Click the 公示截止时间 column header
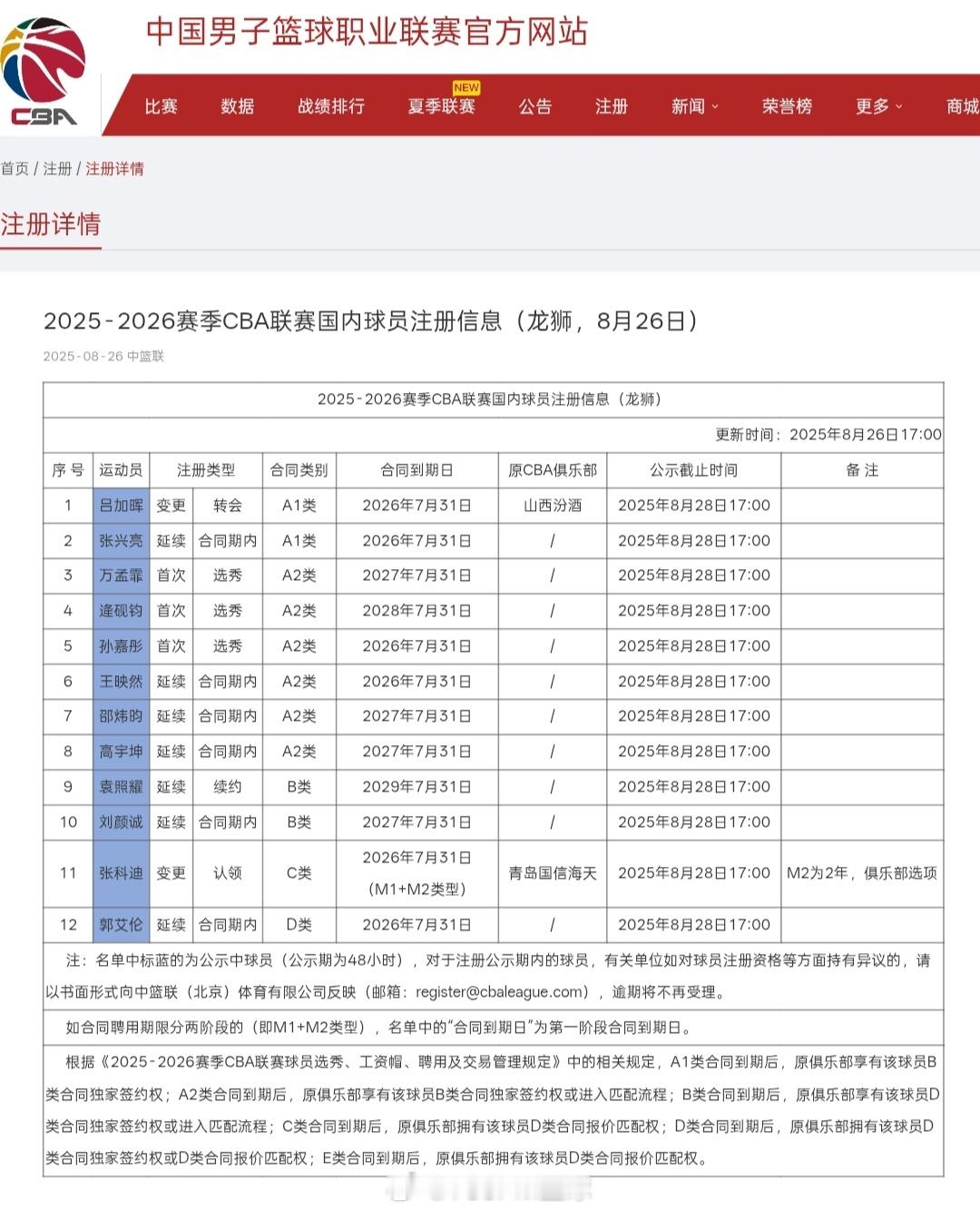The width and height of the screenshot is (980, 1211). 694,470
